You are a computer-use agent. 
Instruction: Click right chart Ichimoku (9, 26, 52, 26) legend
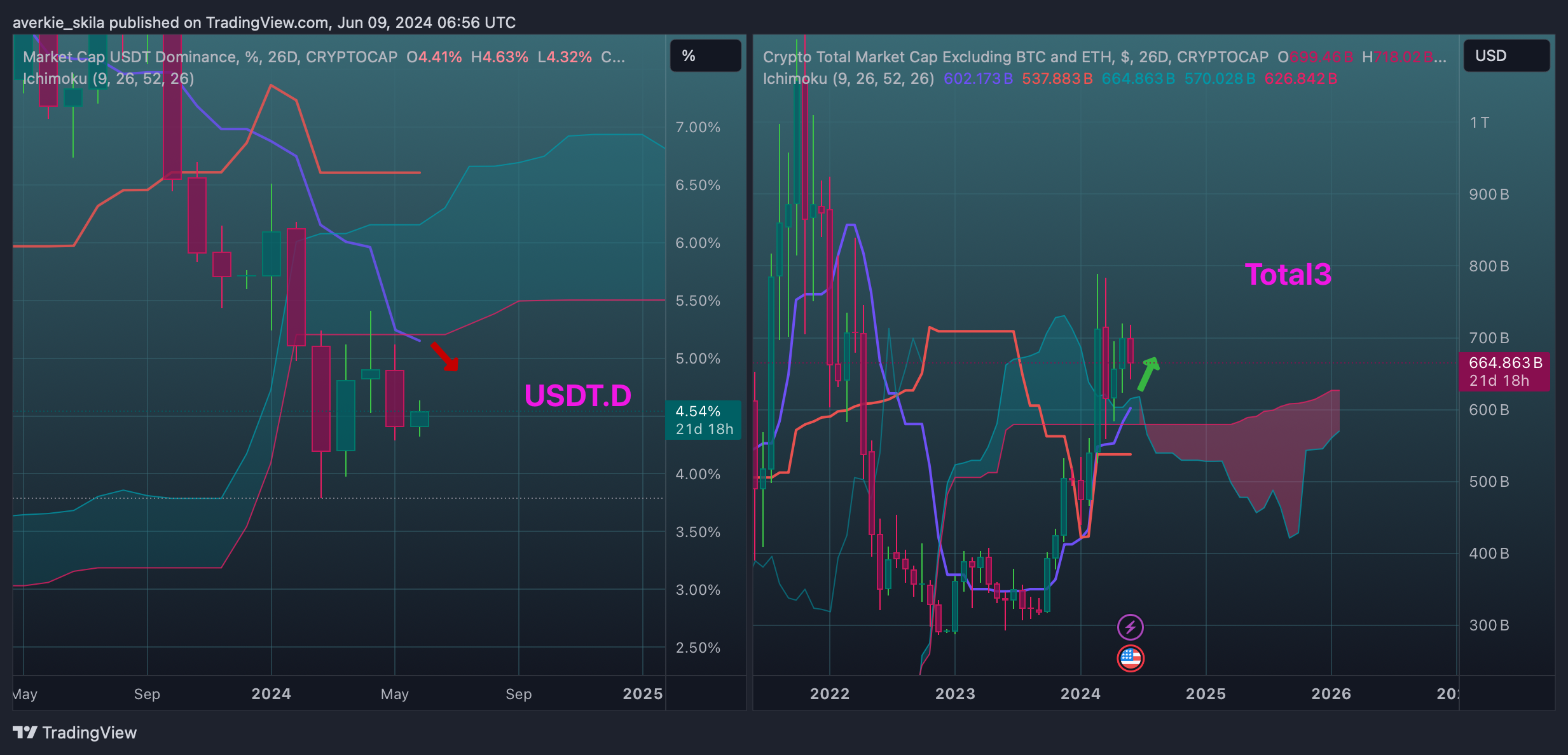tap(849, 79)
